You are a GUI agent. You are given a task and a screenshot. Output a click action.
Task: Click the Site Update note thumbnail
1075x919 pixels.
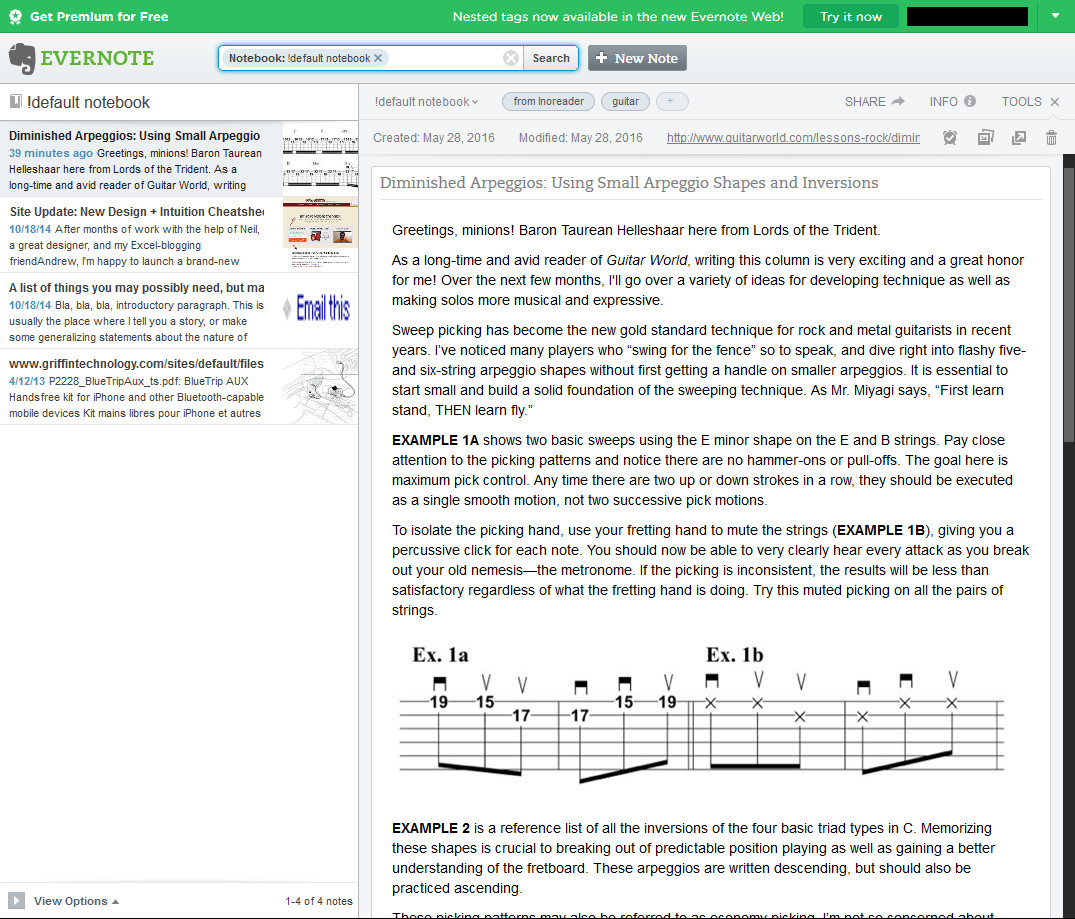tap(320, 235)
